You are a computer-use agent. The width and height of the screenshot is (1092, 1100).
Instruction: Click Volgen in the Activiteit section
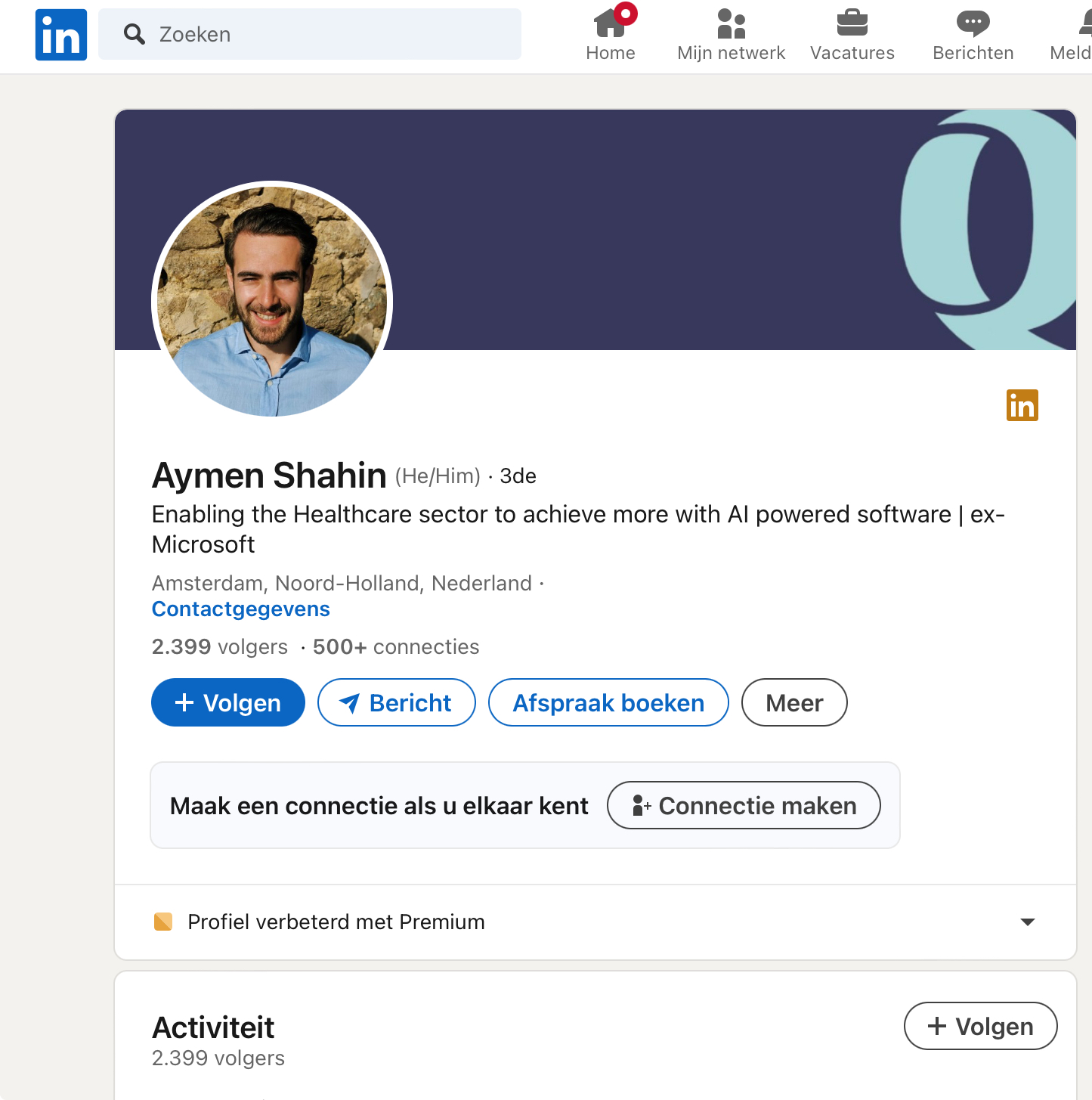pyautogui.click(x=980, y=1026)
